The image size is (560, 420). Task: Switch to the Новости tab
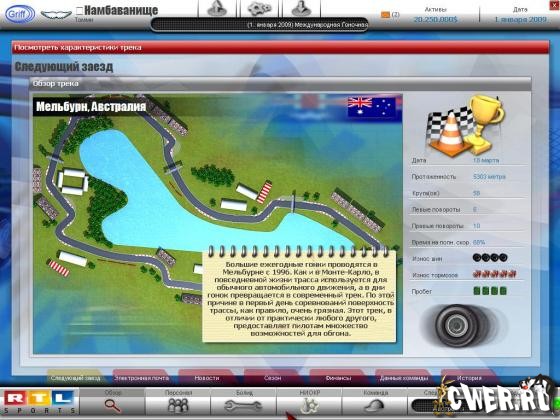[x=207, y=378]
